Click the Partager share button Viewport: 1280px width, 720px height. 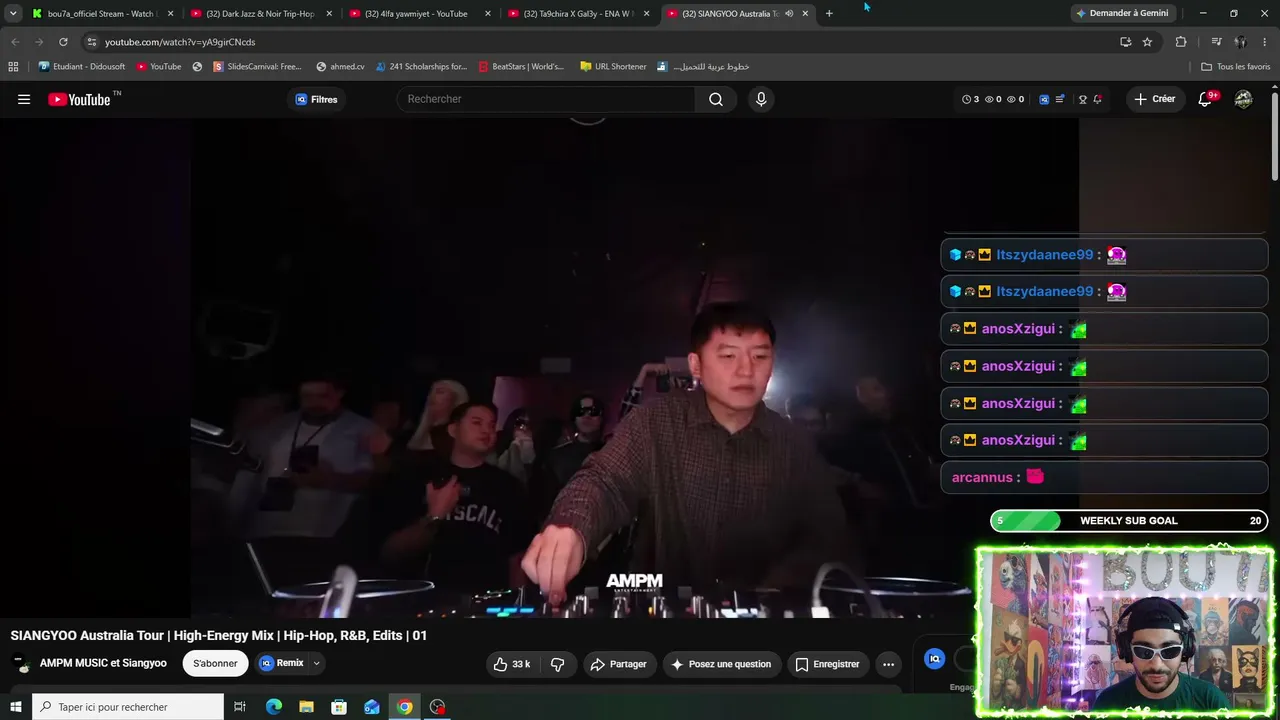pos(618,664)
